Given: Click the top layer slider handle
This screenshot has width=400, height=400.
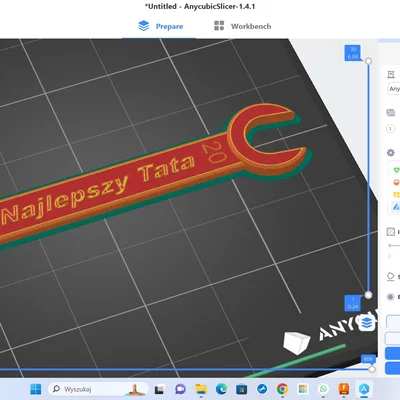Looking at the screenshot, I should 368,61.
